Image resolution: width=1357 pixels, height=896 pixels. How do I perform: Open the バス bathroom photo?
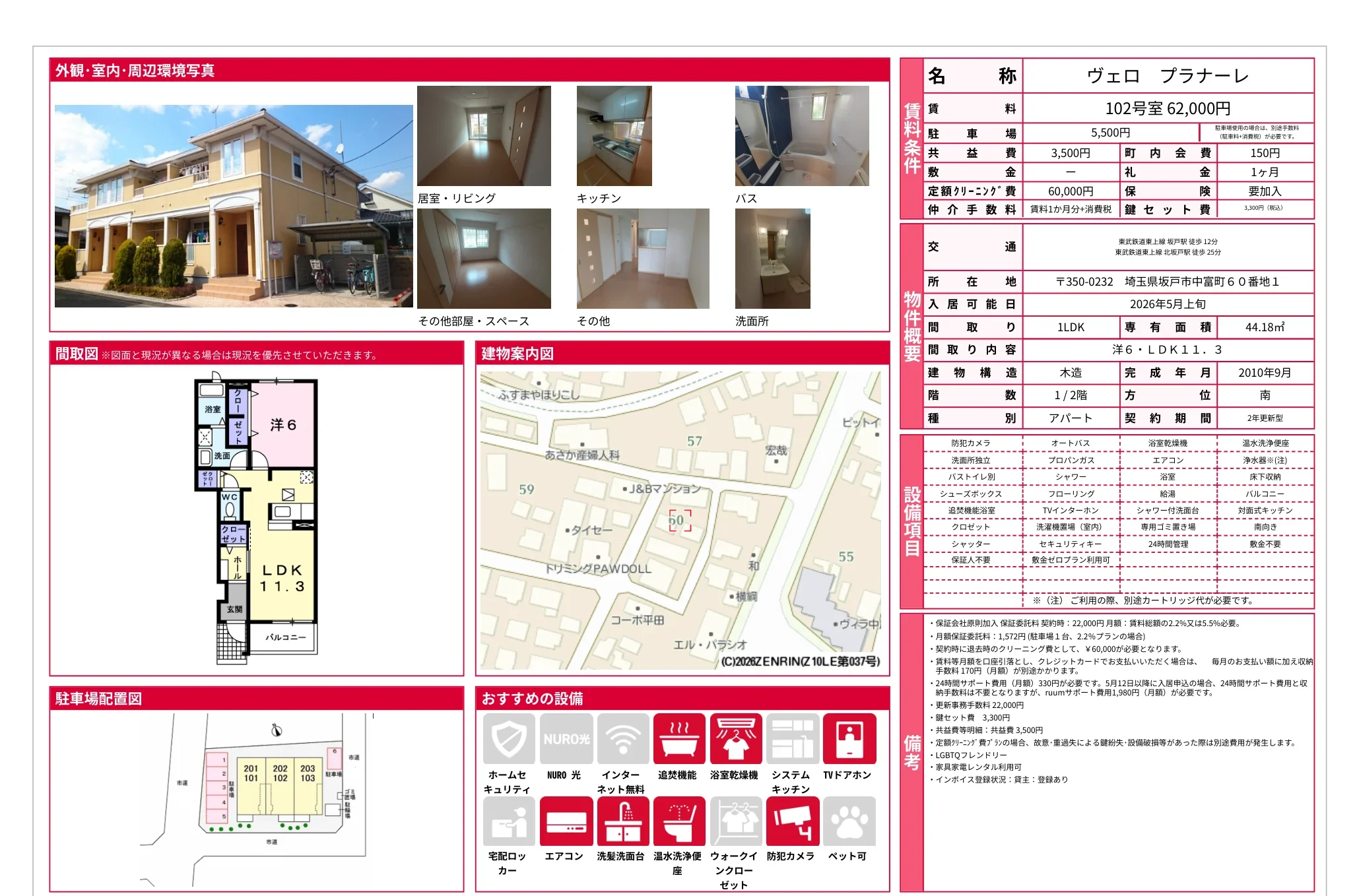pyautogui.click(x=801, y=136)
